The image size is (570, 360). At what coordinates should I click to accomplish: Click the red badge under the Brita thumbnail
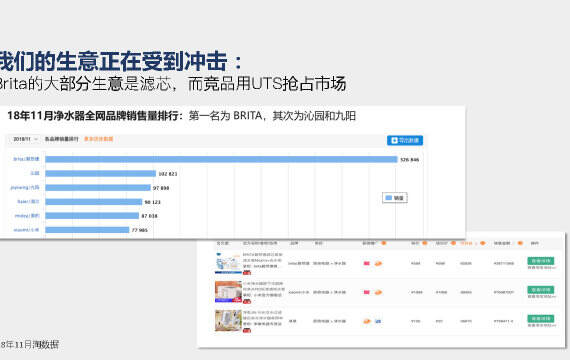tap(247, 272)
